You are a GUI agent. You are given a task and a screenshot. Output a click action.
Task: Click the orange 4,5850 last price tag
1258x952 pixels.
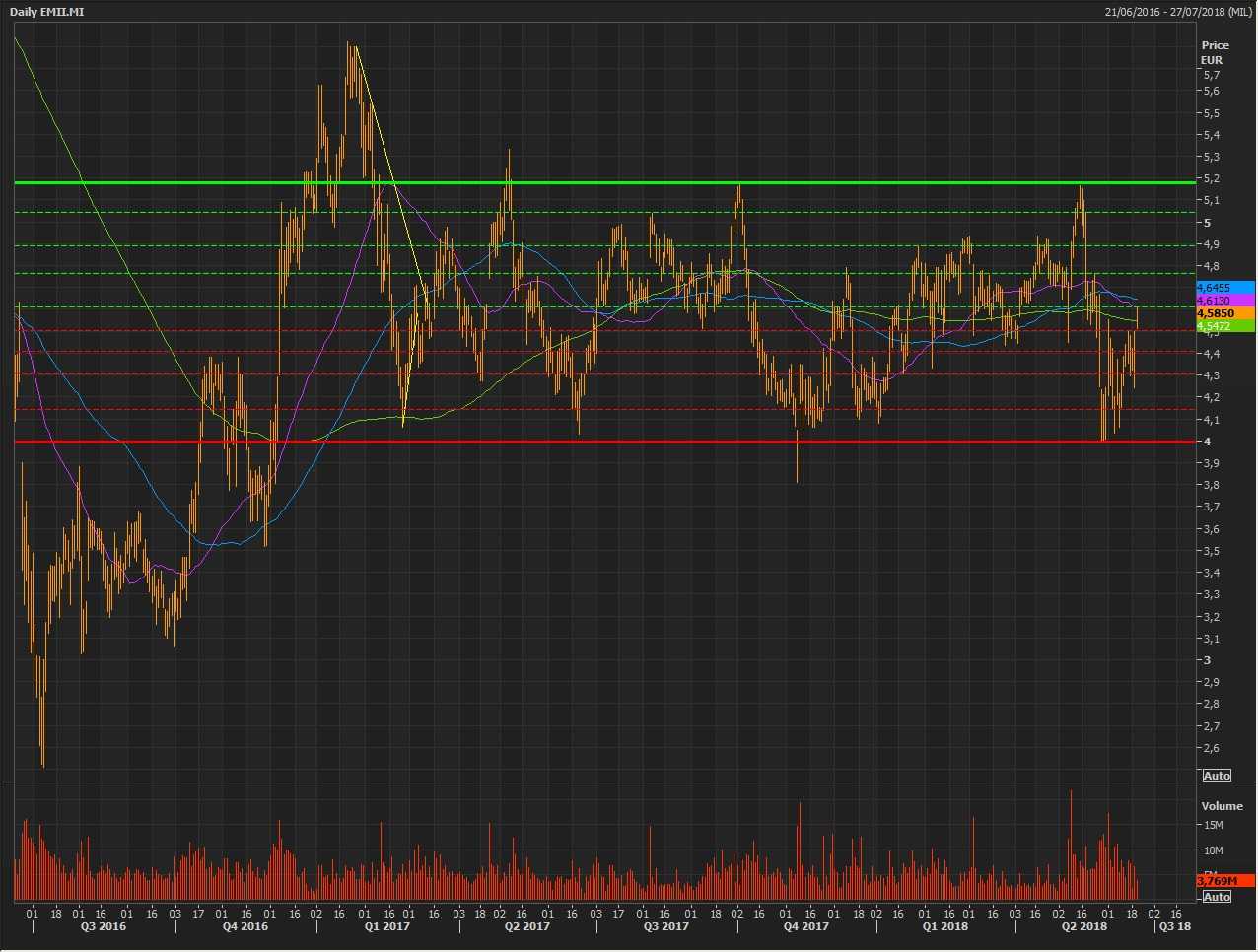tap(1223, 313)
